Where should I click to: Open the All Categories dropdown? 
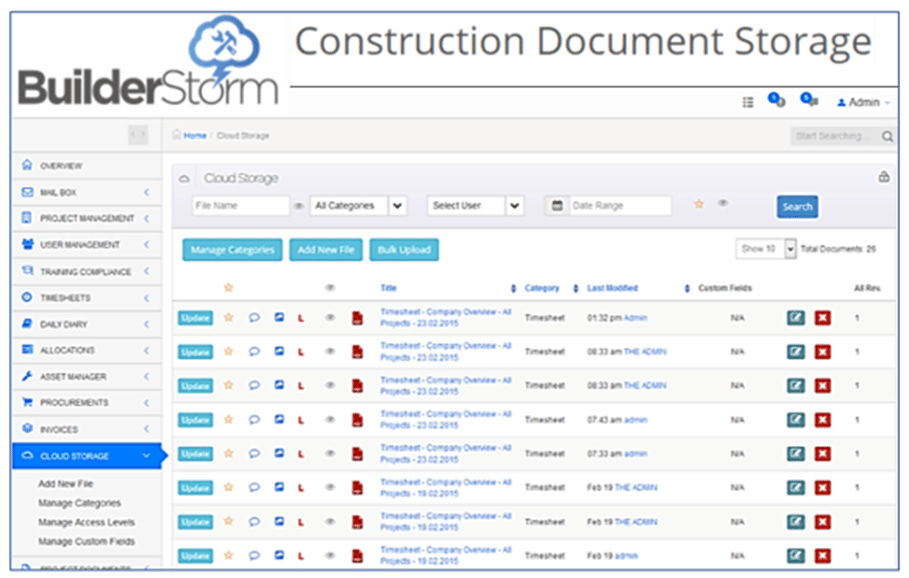pos(358,206)
